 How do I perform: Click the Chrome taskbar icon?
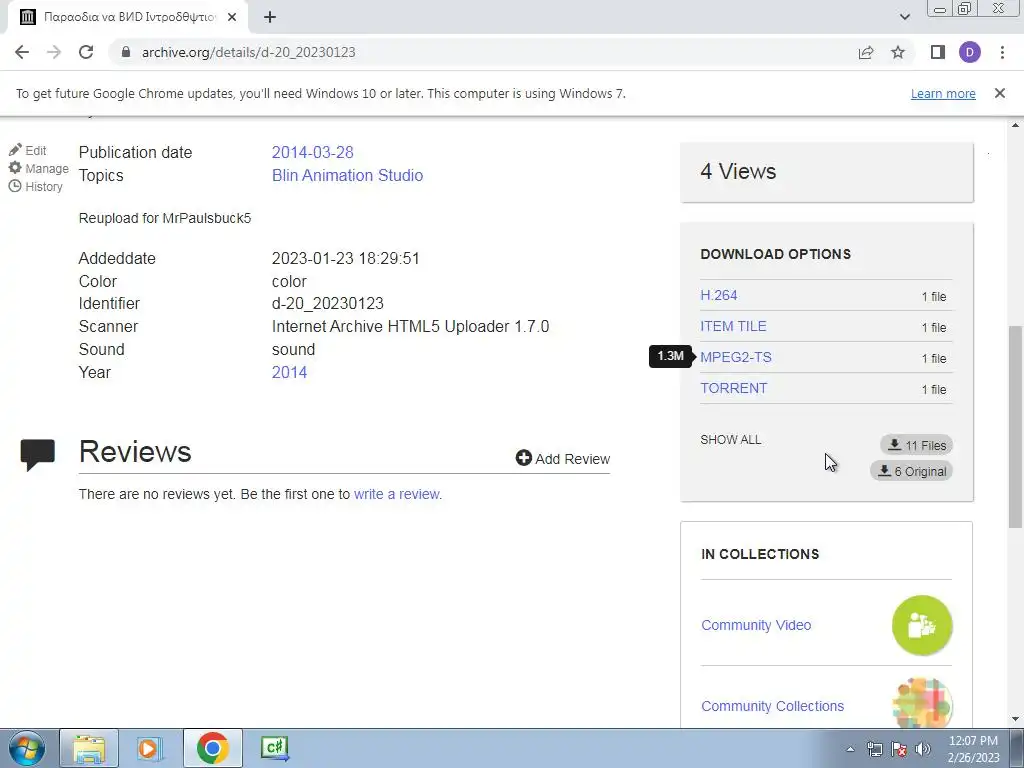[x=212, y=748]
